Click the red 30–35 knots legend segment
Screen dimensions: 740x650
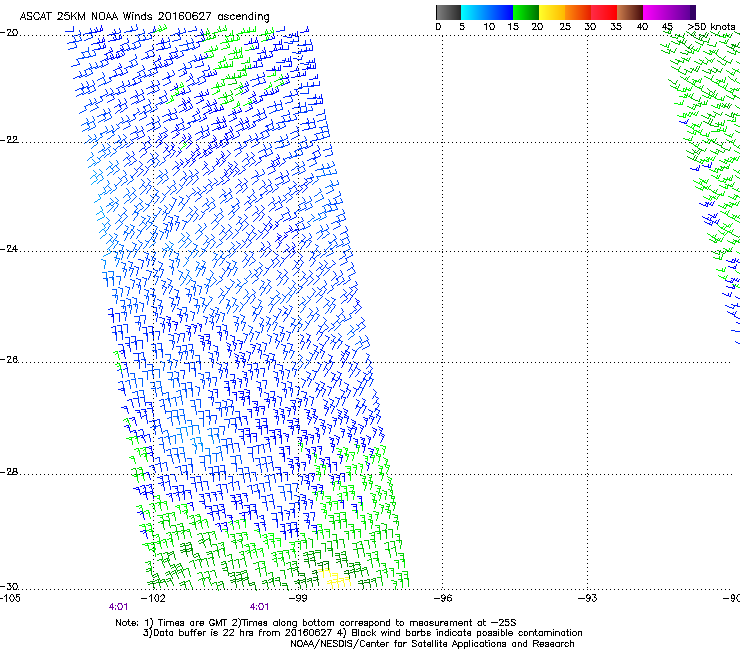pos(604,12)
